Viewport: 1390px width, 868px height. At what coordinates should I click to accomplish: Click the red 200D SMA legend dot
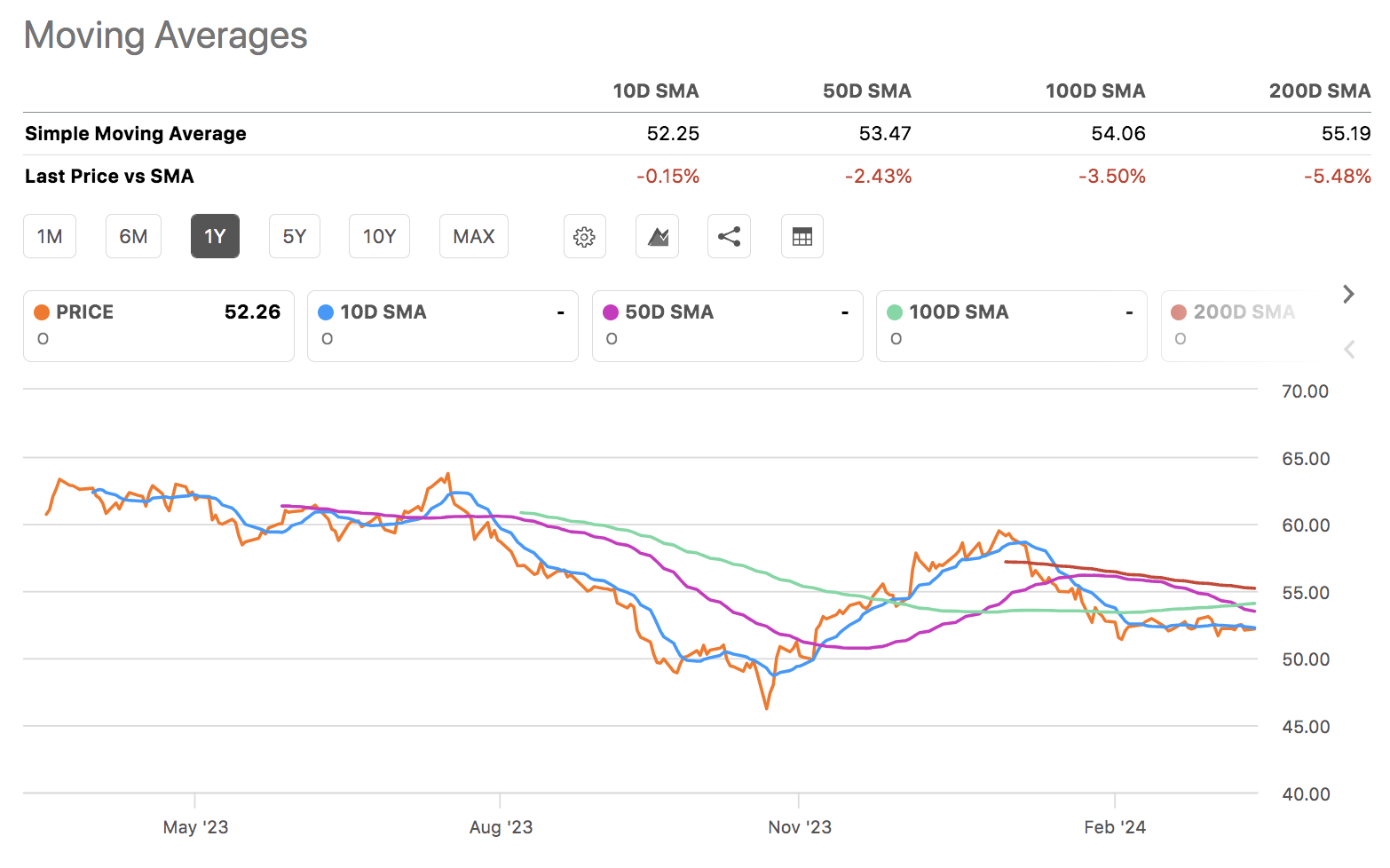tap(1179, 312)
